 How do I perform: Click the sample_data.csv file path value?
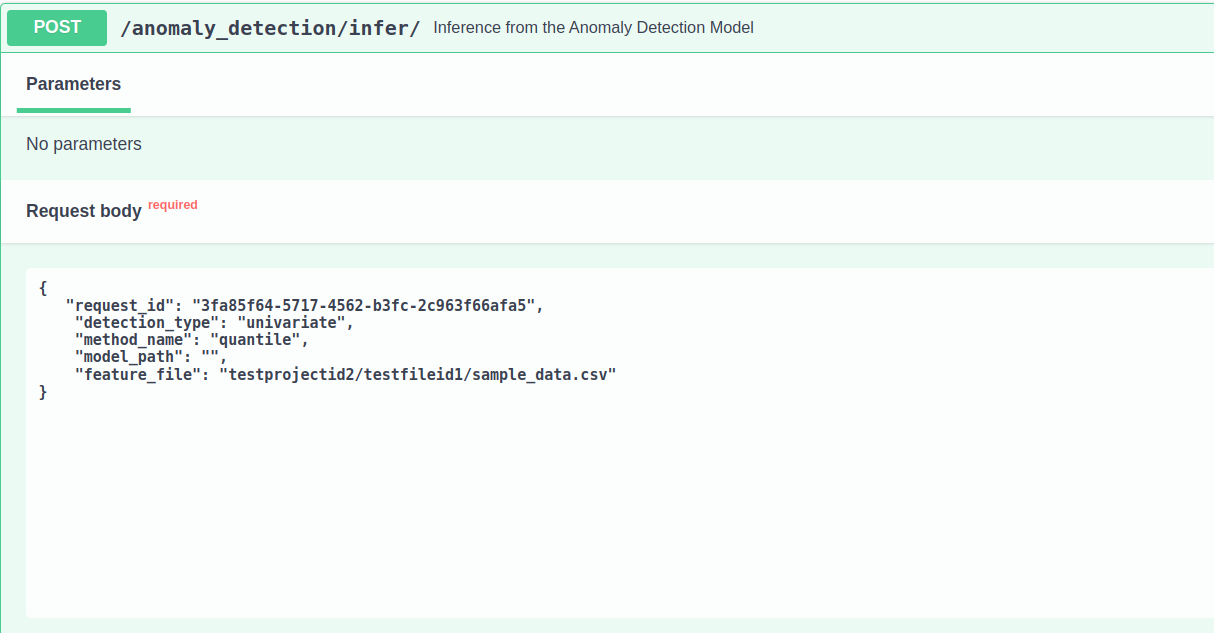pyautogui.click(x=418, y=375)
